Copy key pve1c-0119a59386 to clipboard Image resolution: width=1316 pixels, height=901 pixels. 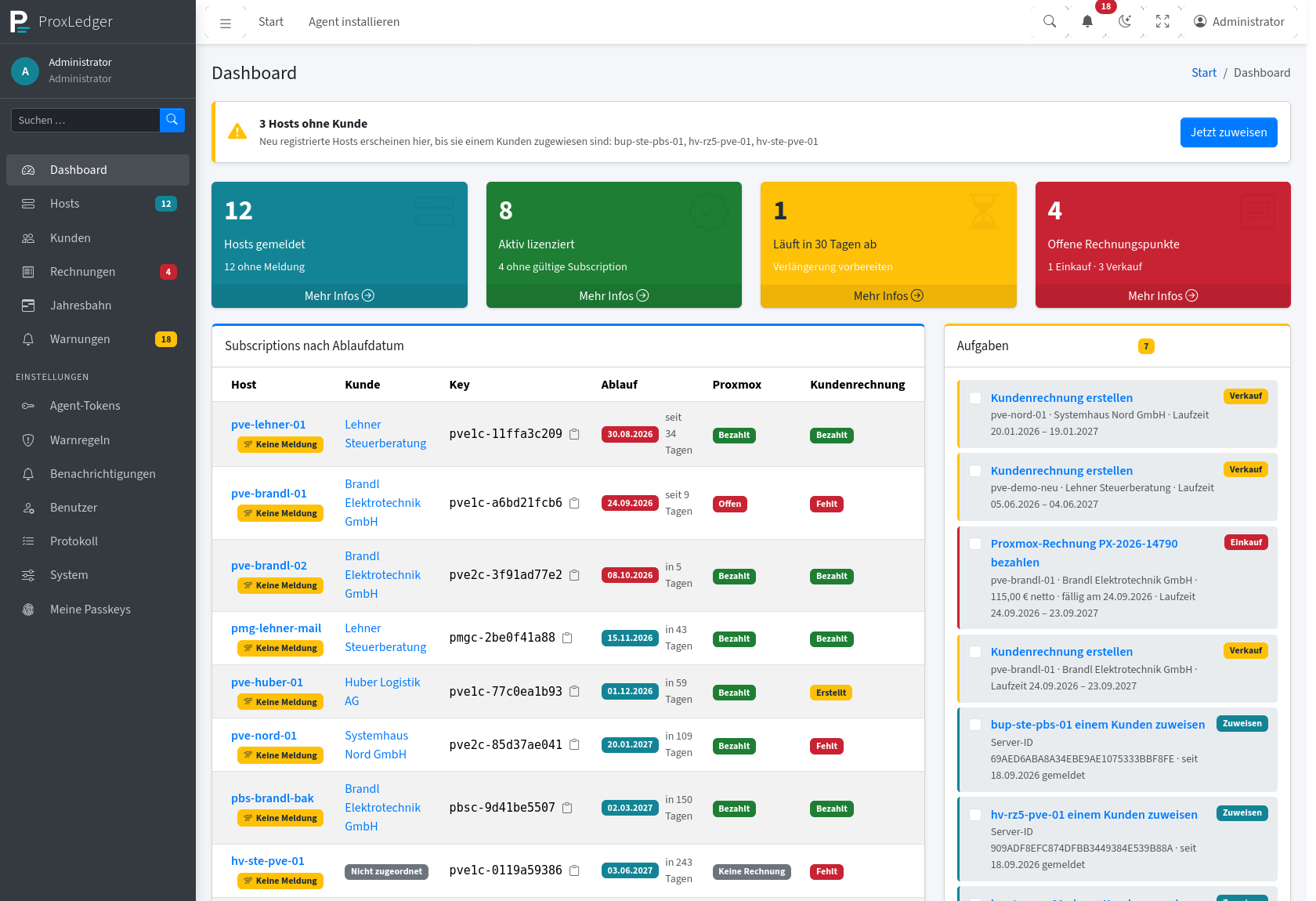[574, 870]
